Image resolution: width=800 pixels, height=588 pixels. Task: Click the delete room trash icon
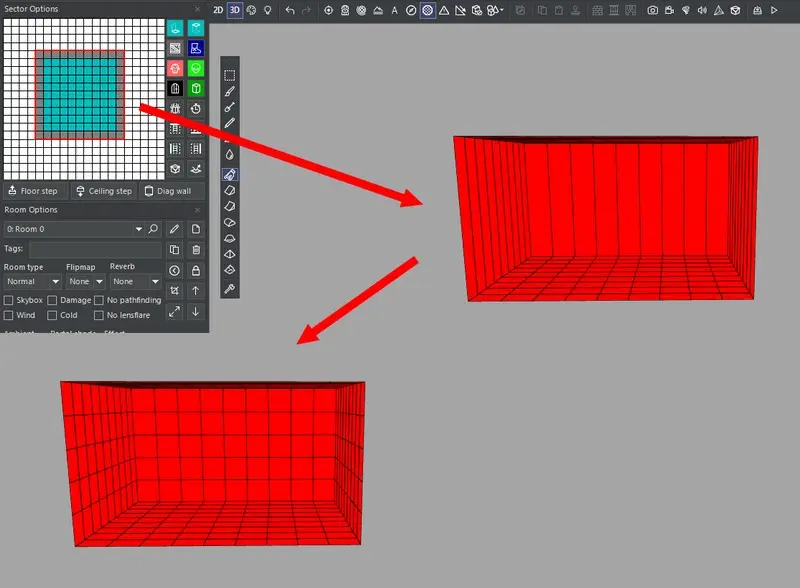tap(197, 249)
